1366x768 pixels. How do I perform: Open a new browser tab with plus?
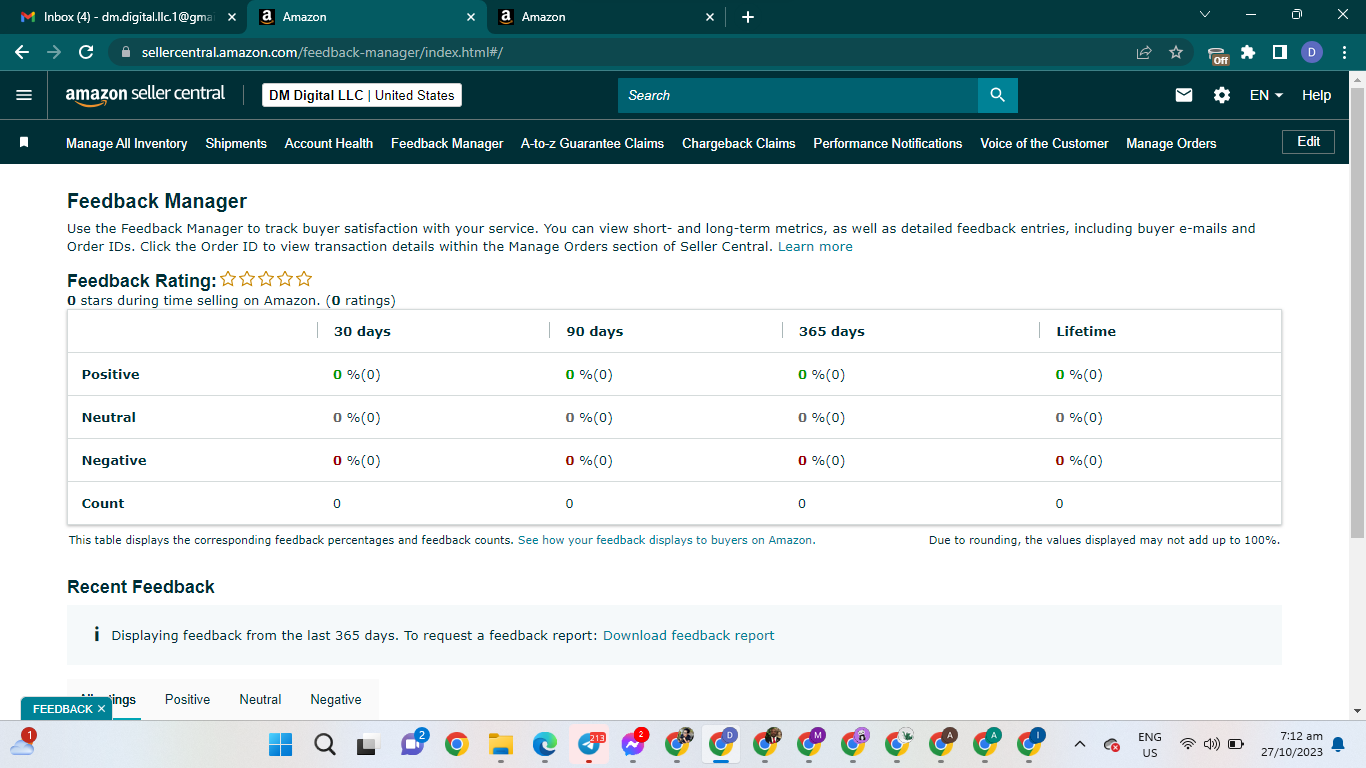click(x=748, y=17)
